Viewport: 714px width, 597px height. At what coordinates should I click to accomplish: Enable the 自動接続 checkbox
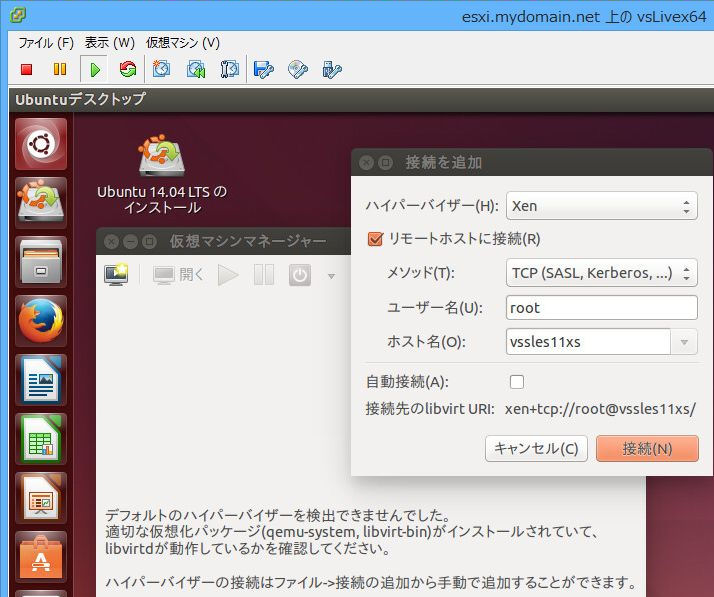pyautogui.click(x=517, y=382)
